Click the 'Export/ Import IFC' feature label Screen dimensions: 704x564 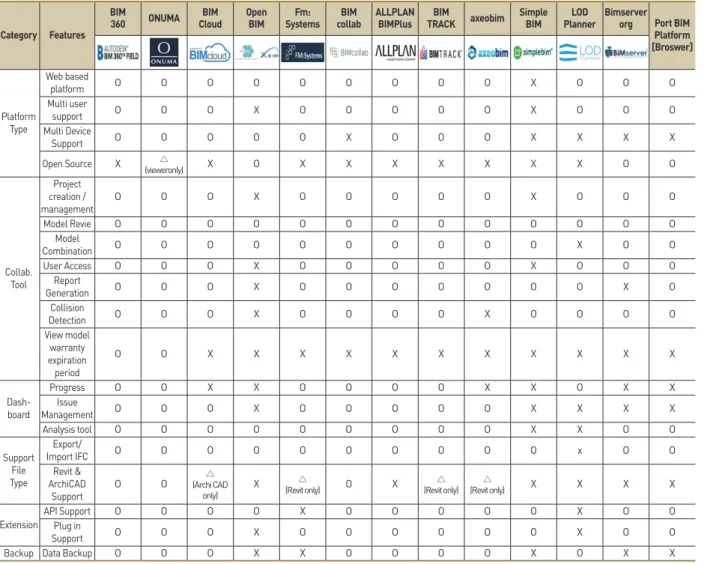[x=67, y=450]
